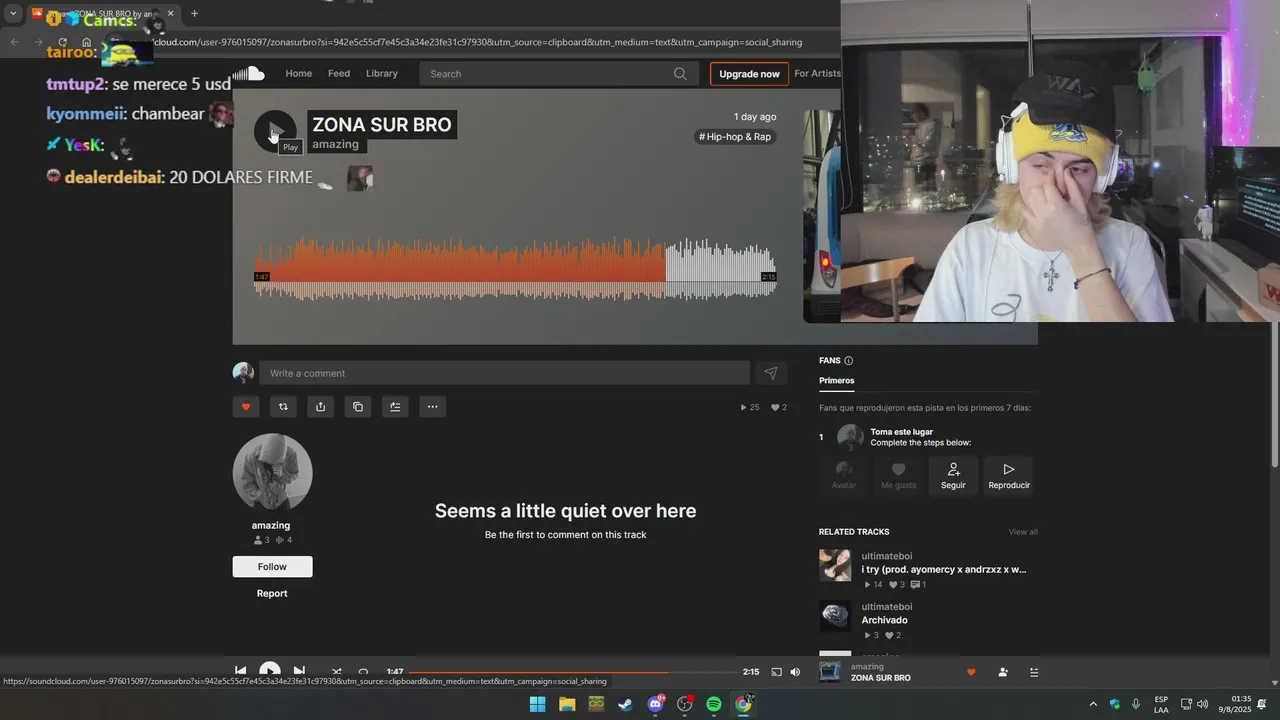Add the track to Next up queue icon
Image resolution: width=1280 pixels, height=720 pixels.
[x=395, y=407]
